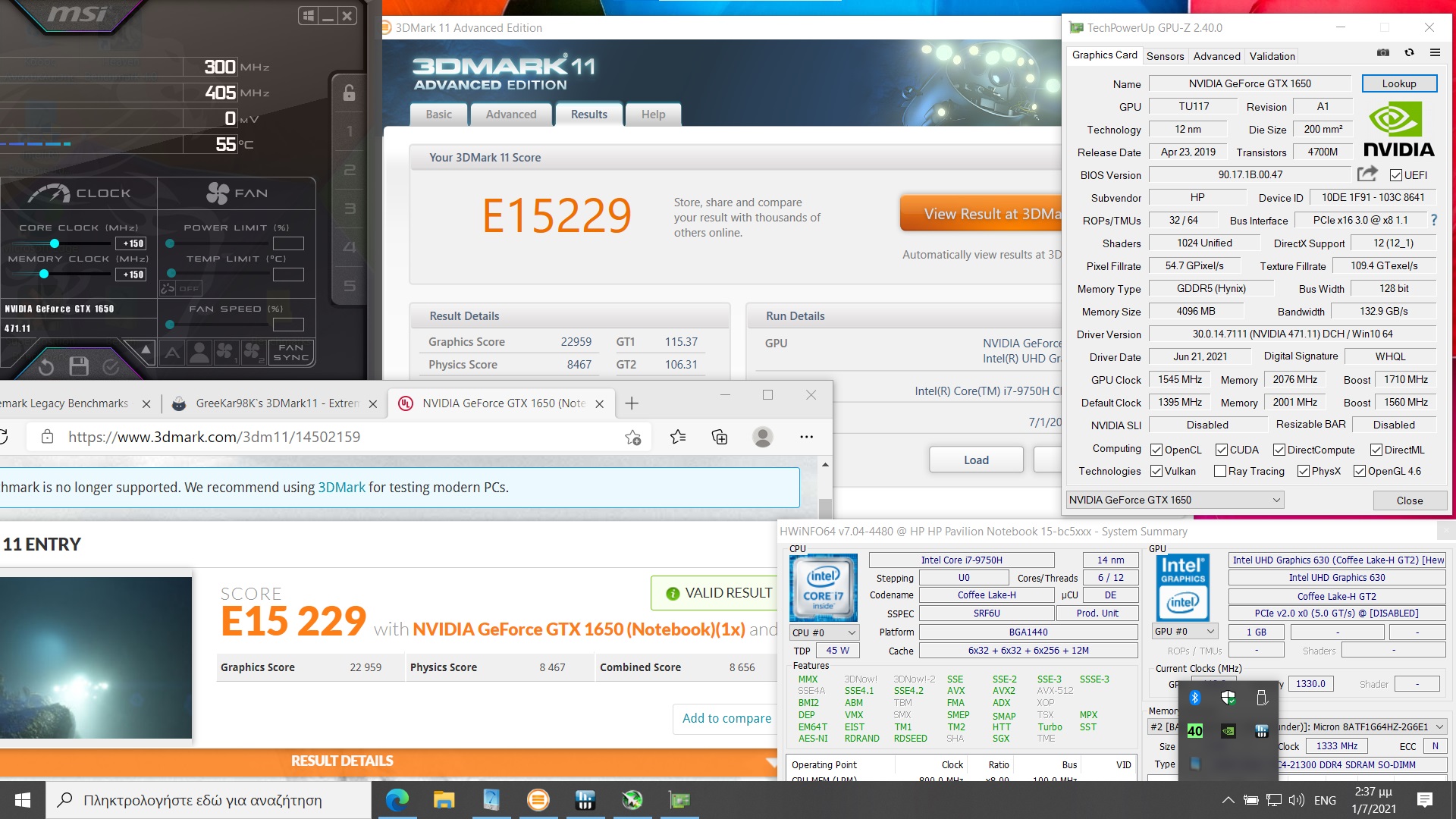
Task: Click the Afterburner profile lock icon
Action: 349,93
